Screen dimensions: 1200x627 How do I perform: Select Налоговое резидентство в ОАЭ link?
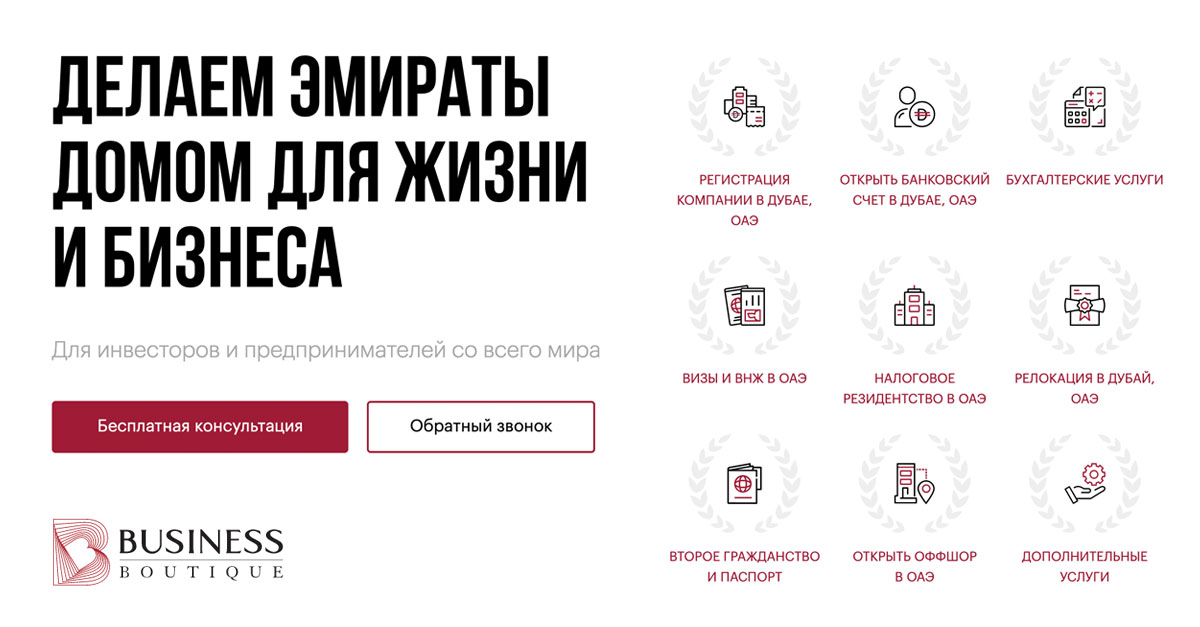[914, 389]
